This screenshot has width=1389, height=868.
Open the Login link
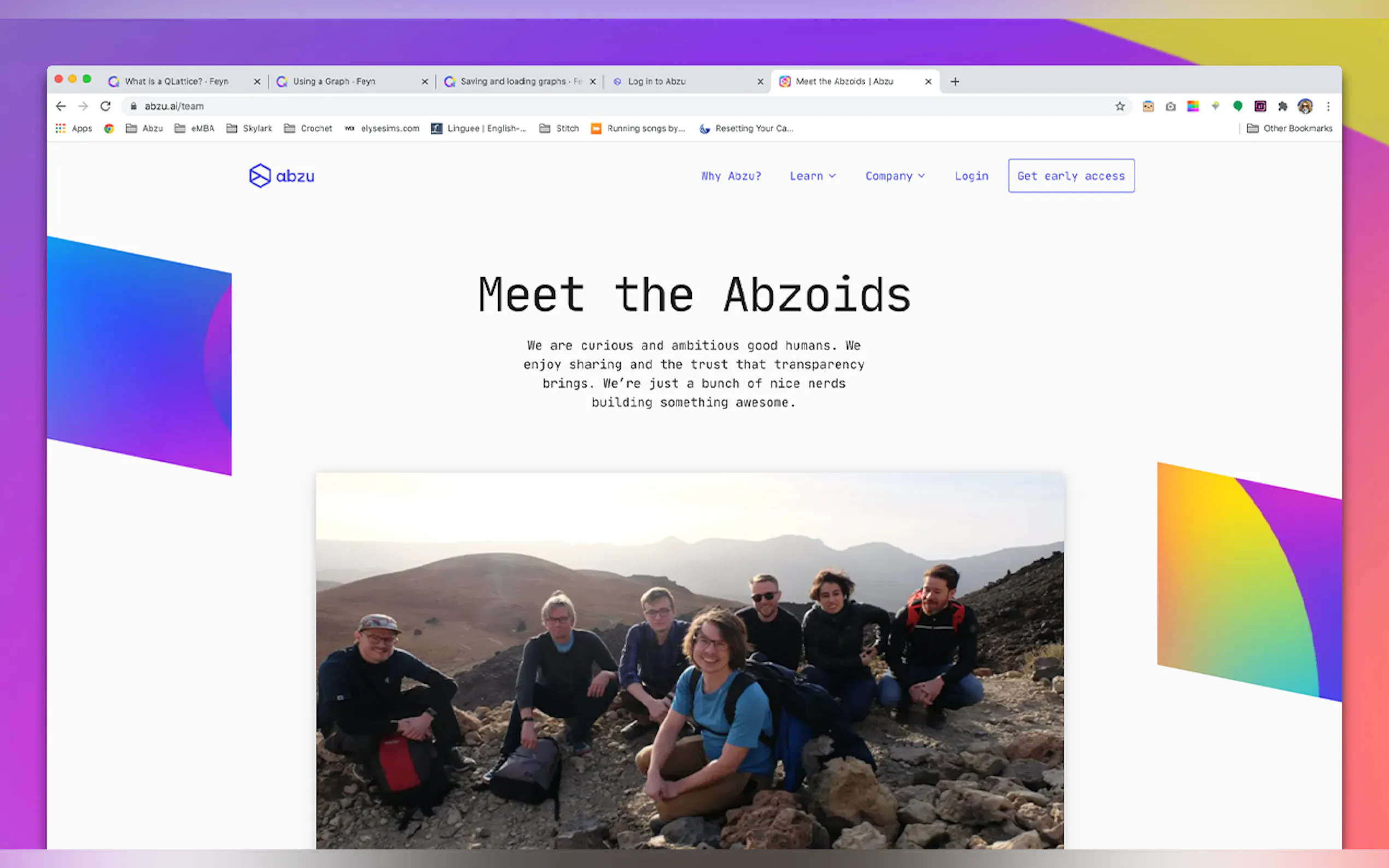click(972, 176)
